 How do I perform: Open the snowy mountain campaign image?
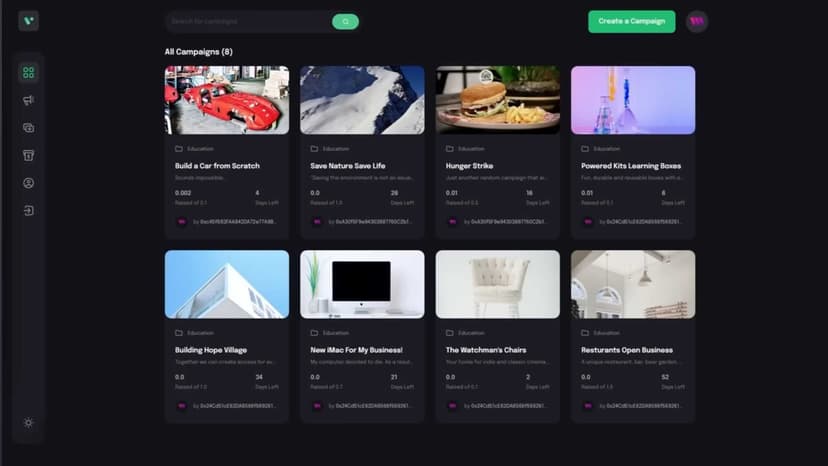362,100
